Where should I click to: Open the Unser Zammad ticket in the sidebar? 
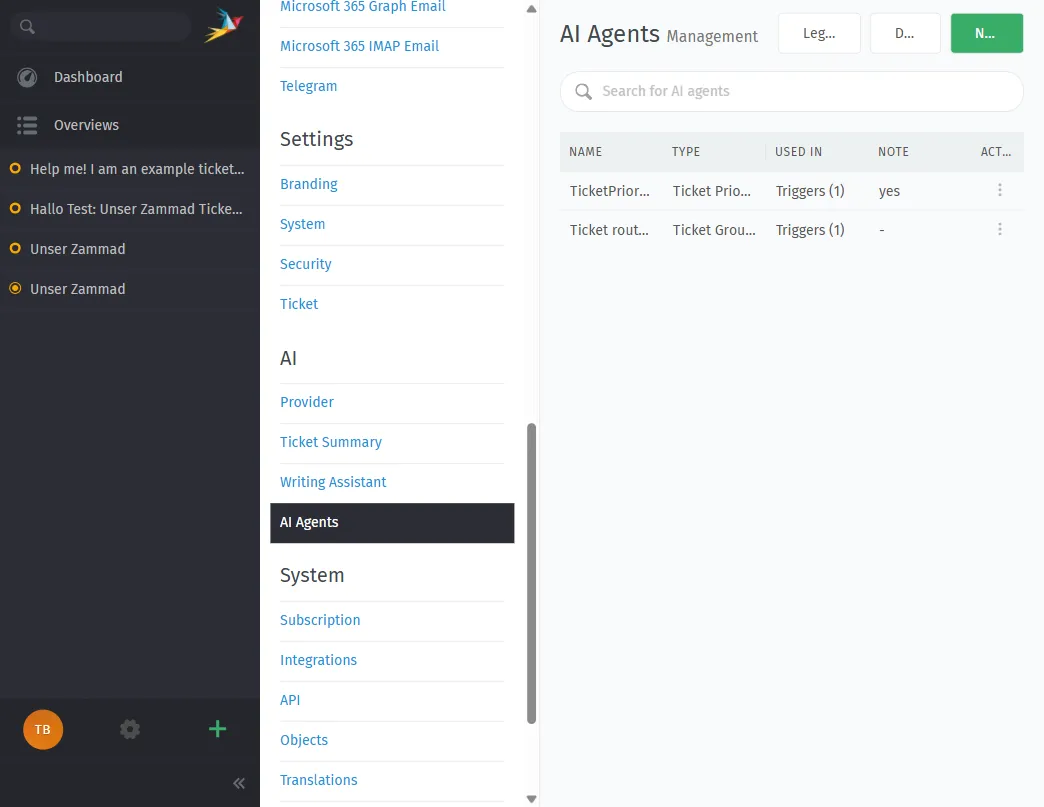coord(77,249)
